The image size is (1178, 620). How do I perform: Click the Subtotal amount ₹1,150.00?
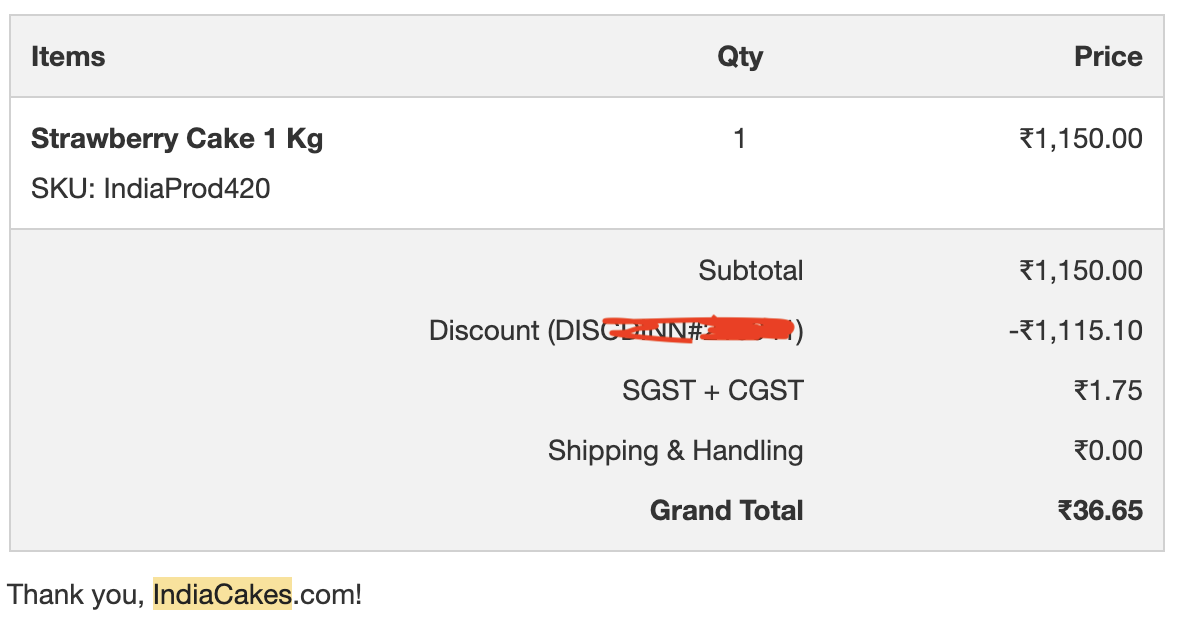pyautogui.click(x=1080, y=270)
